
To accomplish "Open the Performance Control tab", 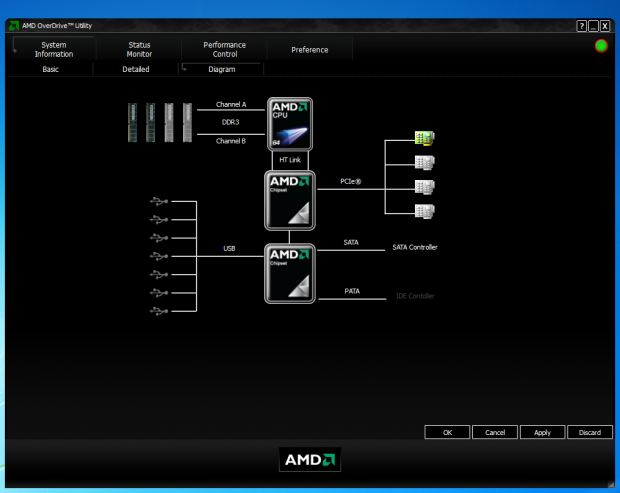I will click(225, 49).
